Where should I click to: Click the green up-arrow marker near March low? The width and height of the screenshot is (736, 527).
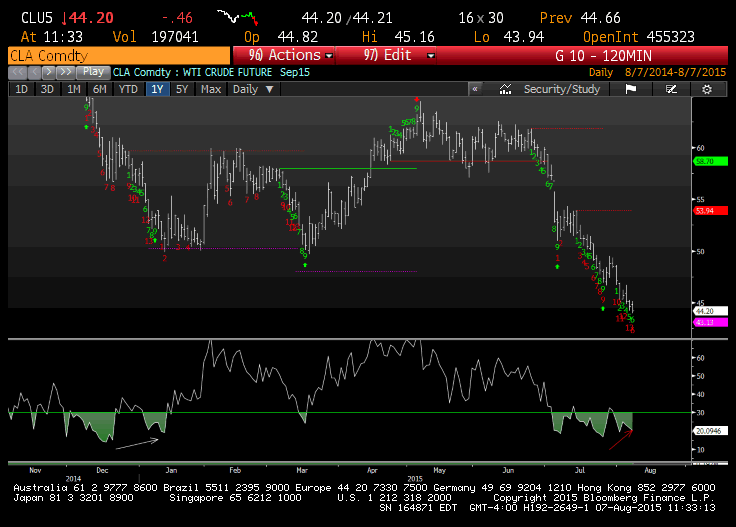click(305, 265)
